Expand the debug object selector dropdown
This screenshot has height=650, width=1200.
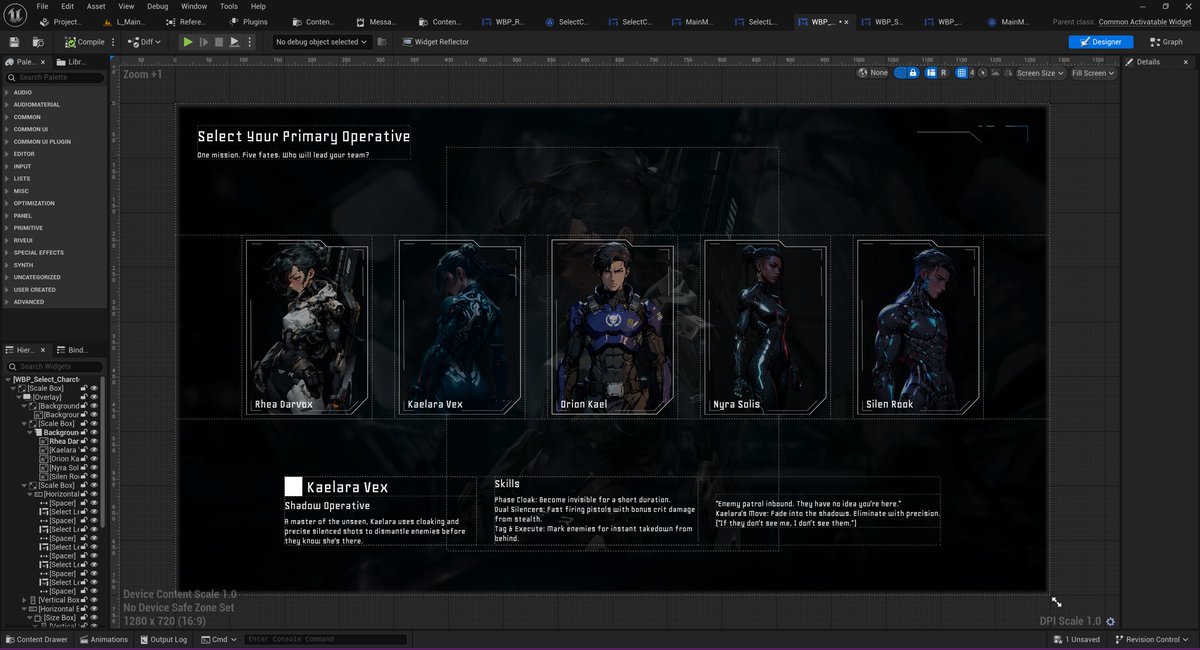pyautogui.click(x=323, y=42)
